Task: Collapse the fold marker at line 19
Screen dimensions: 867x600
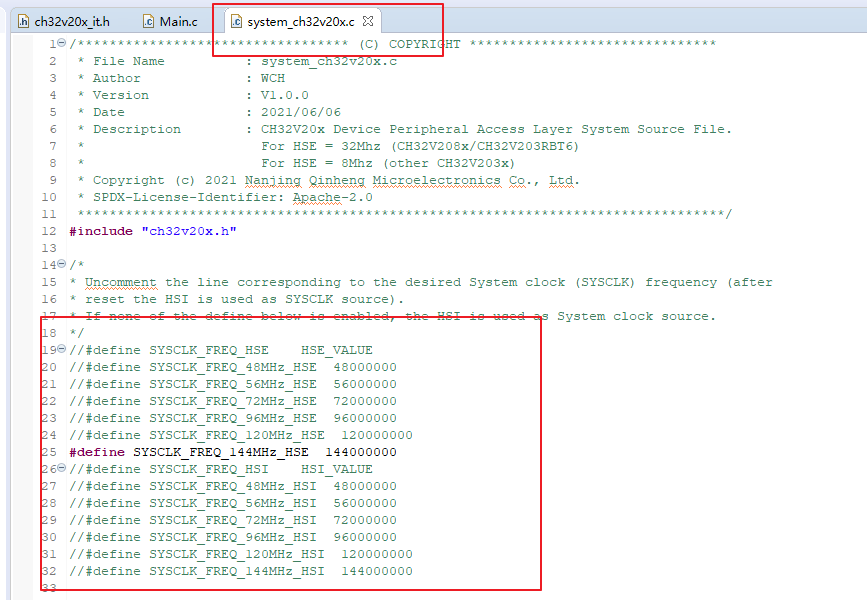Action: point(62,350)
